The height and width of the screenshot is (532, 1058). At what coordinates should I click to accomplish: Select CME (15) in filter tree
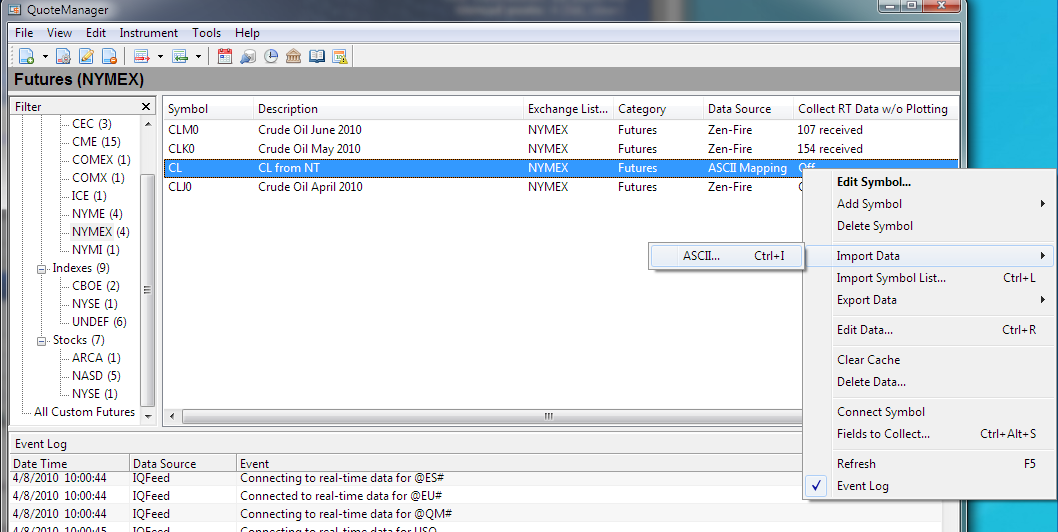pos(96,142)
